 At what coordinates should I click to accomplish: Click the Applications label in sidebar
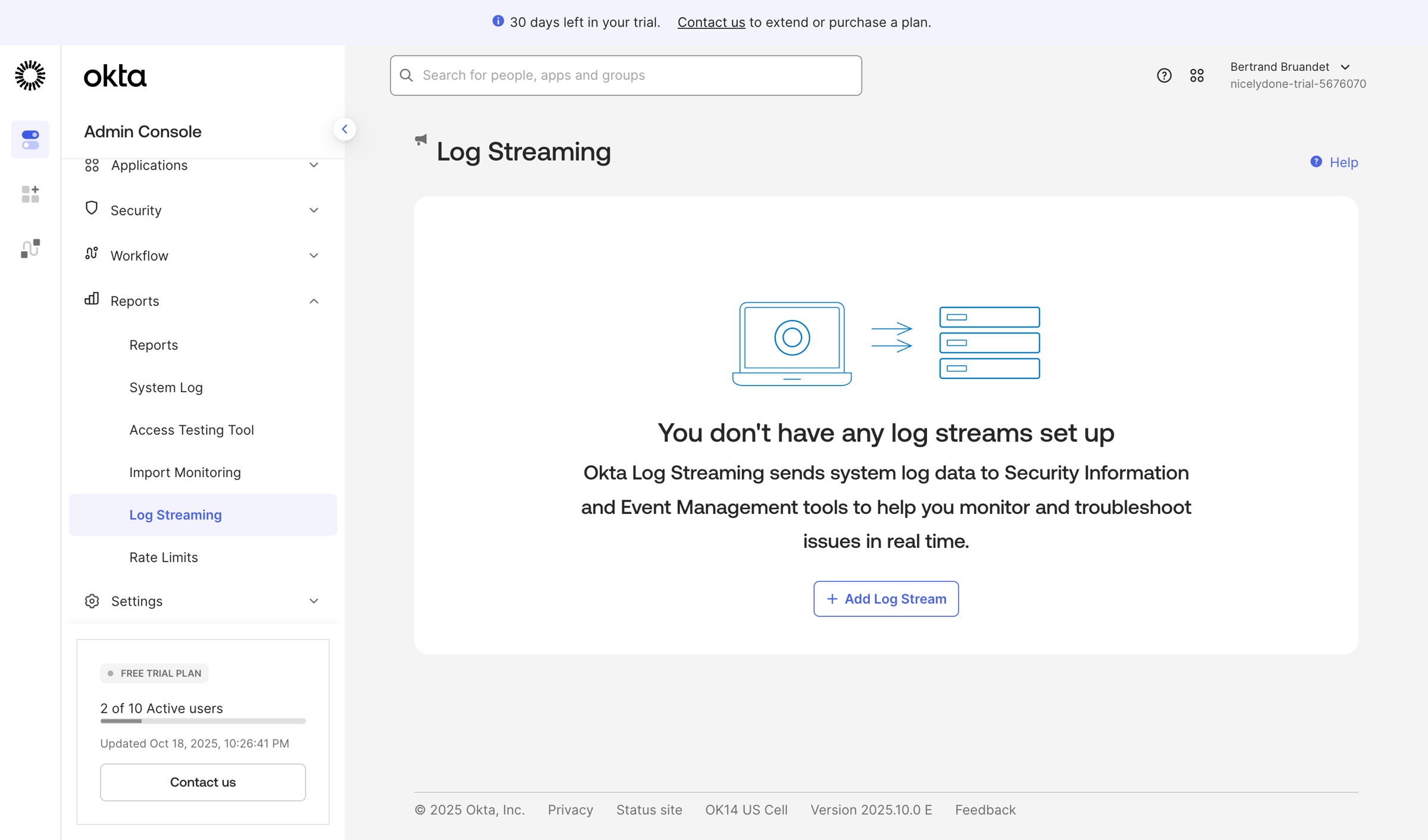[149, 165]
